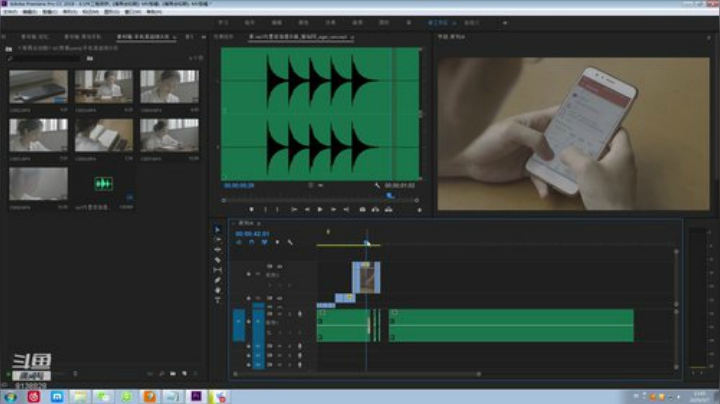Switch to Effect Controls tab beside Source

pyautogui.click(x=224, y=37)
